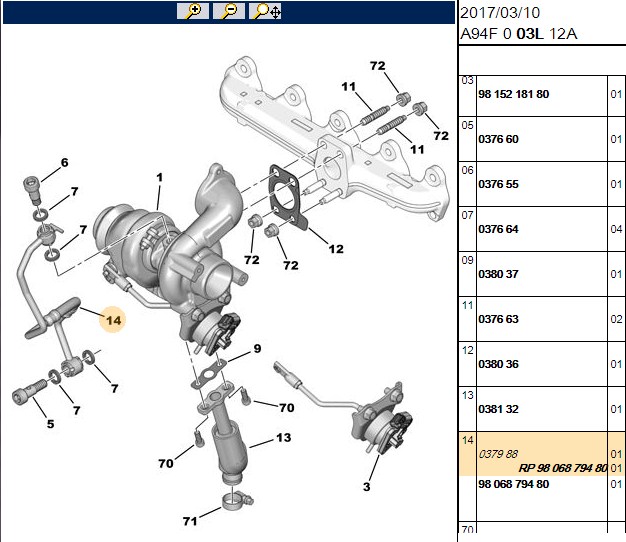The width and height of the screenshot is (626, 542).
Task: Click callout number 9 for flange gasket
Action: tap(258, 348)
